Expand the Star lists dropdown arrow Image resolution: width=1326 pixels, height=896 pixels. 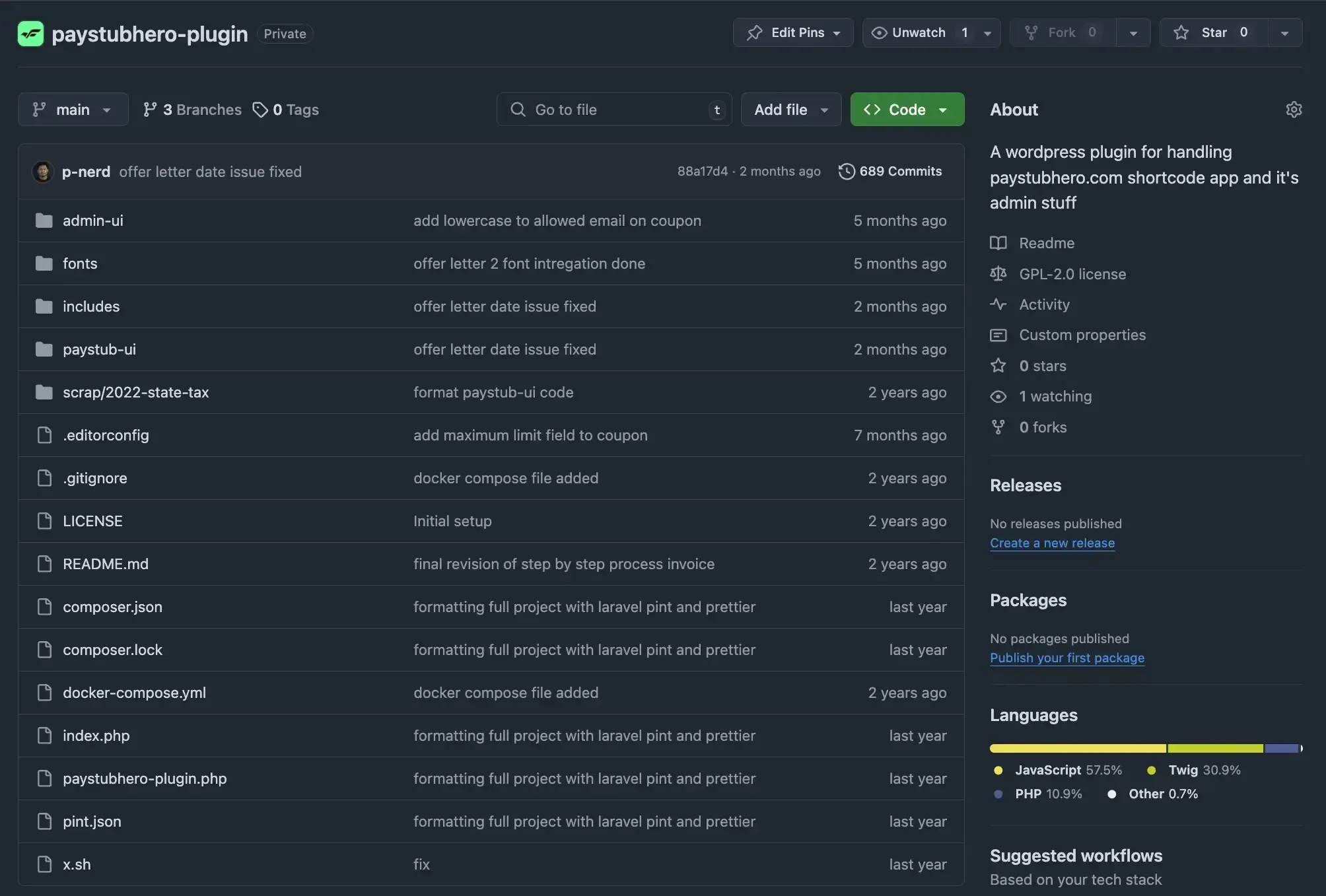pos(1284,32)
